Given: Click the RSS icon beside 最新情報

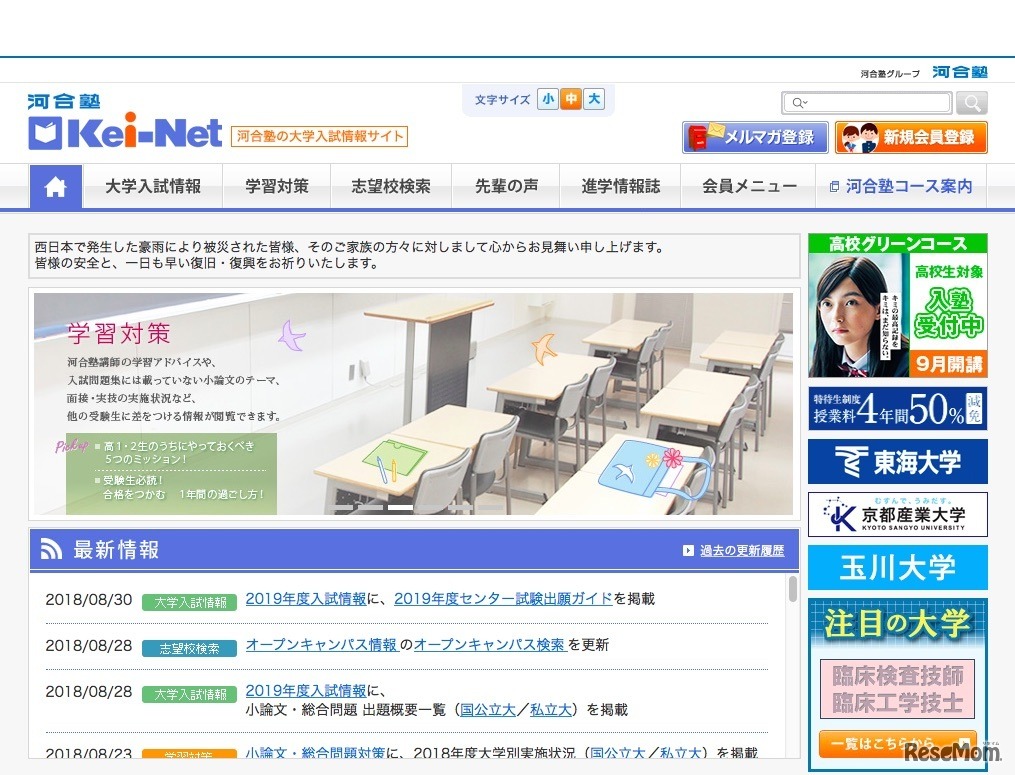Looking at the screenshot, I should point(51,548).
